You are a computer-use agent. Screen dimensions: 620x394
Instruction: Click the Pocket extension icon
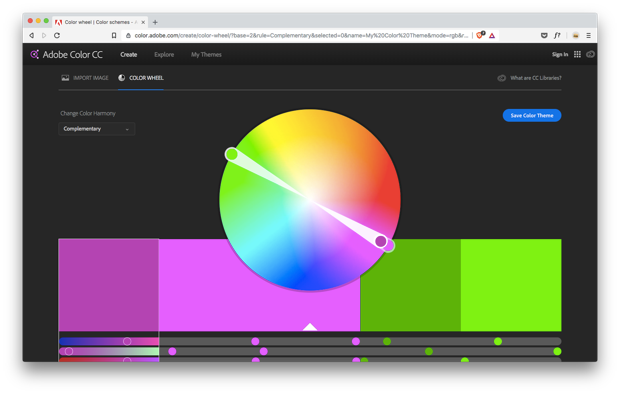click(x=544, y=35)
